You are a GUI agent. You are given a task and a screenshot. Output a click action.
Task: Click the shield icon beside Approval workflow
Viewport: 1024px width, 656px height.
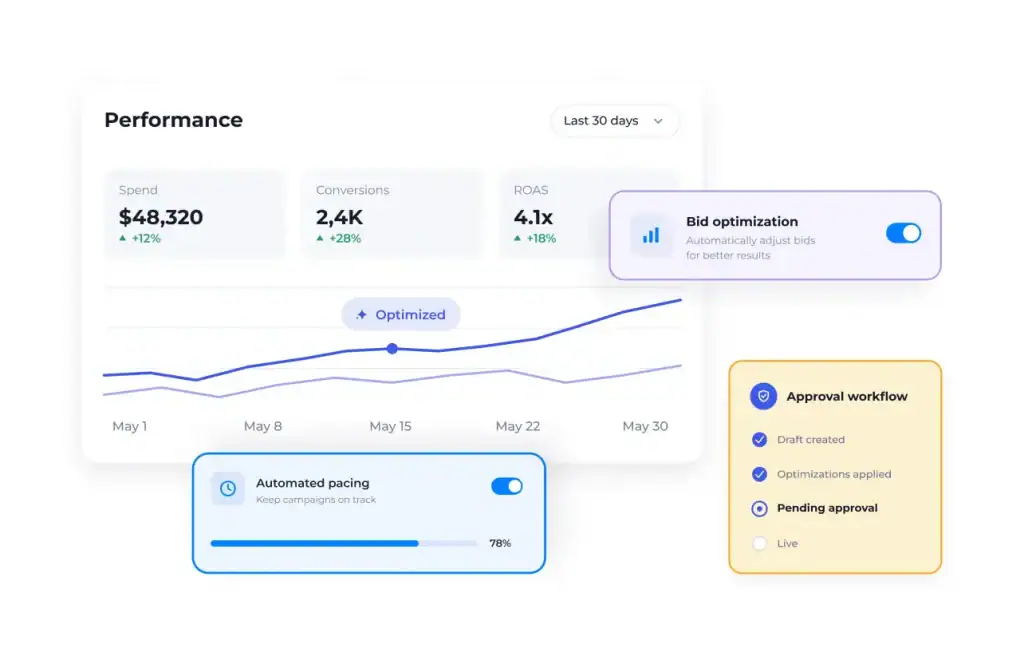click(x=763, y=396)
